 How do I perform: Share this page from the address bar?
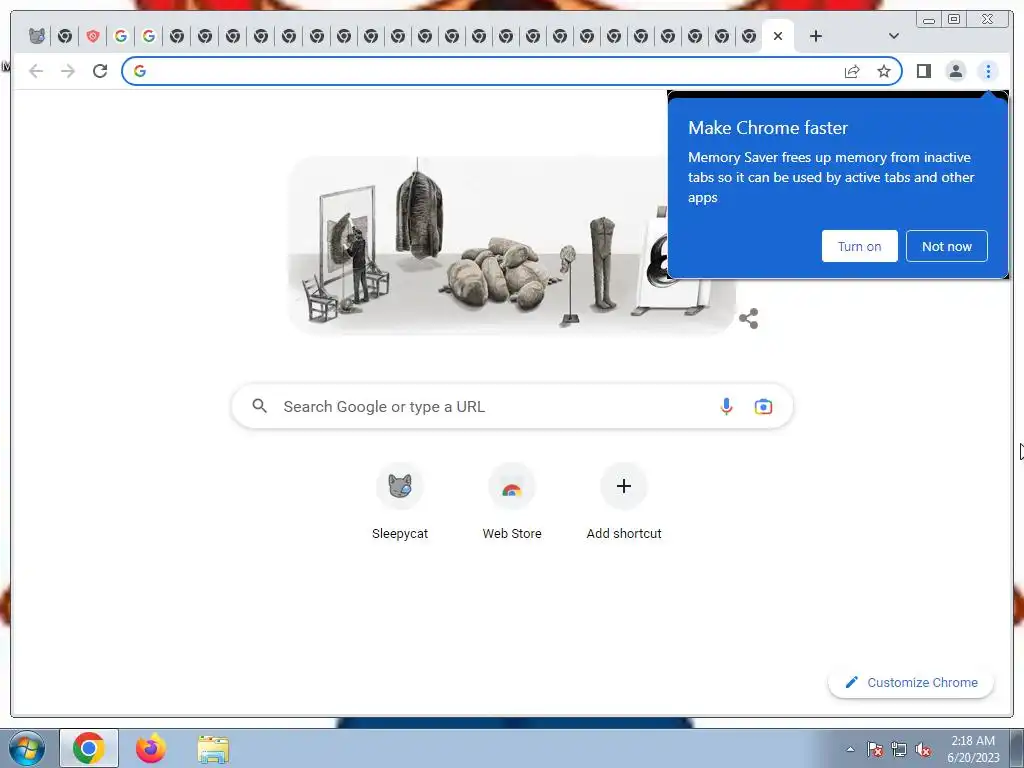pos(852,71)
